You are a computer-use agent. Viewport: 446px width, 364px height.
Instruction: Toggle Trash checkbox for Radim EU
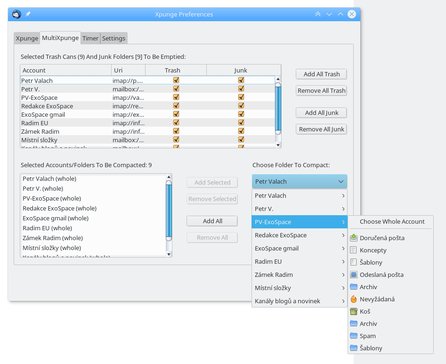point(176,123)
